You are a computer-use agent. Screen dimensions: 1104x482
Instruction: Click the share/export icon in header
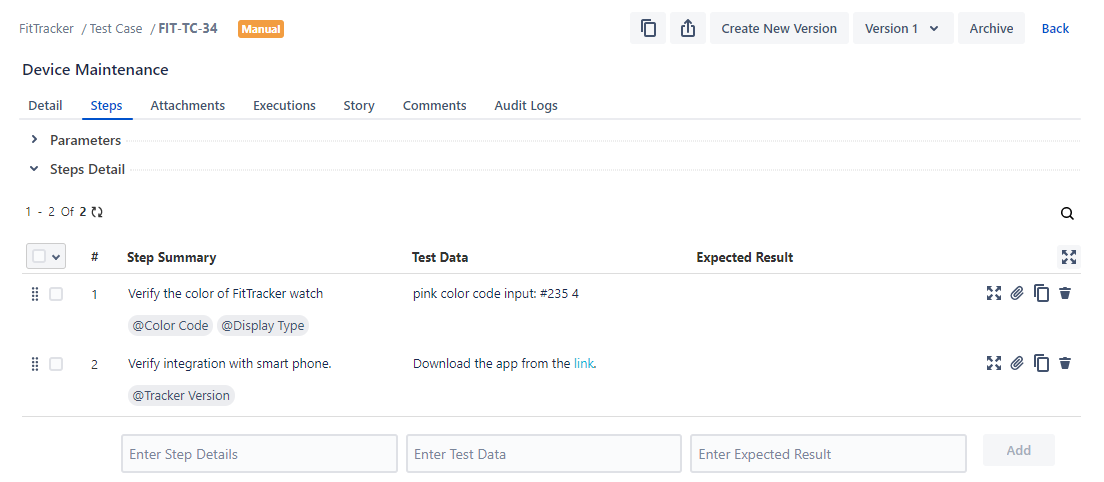coord(688,29)
